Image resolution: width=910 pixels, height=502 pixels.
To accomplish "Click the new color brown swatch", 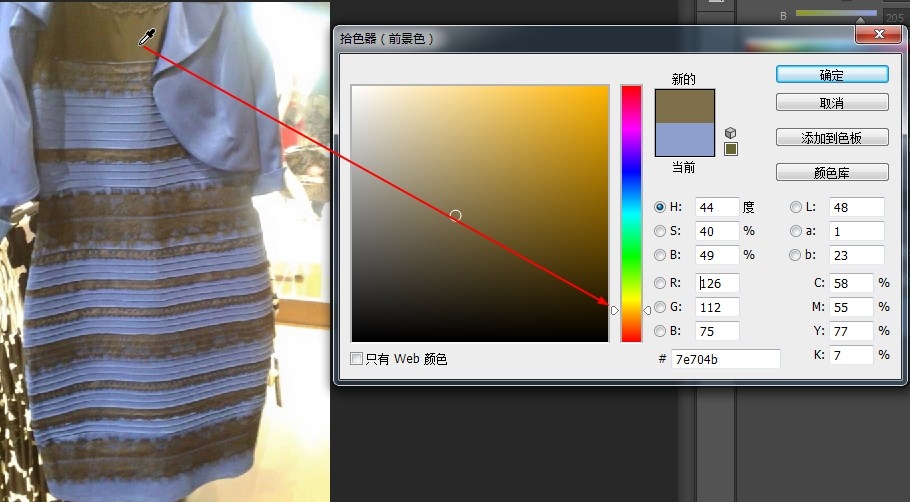I will tap(685, 107).
